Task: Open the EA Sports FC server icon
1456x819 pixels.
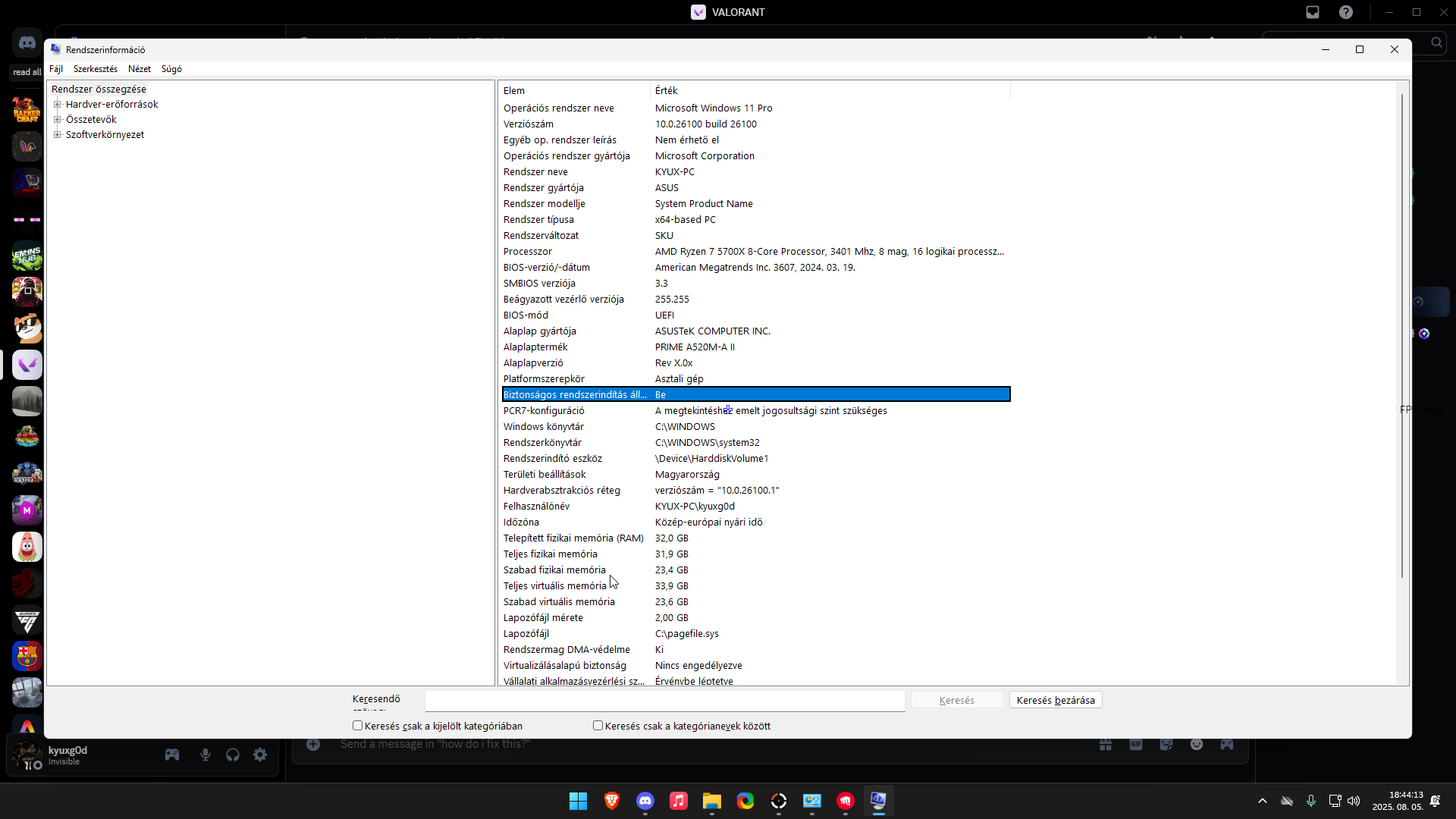Action: [x=27, y=620]
